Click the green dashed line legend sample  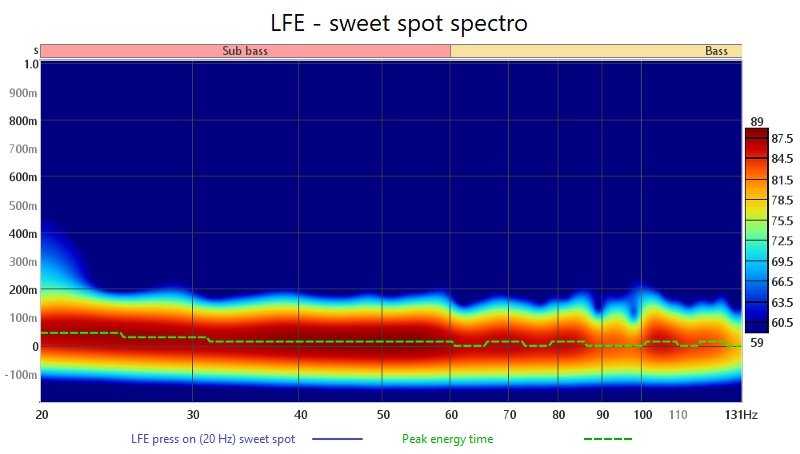(607, 439)
